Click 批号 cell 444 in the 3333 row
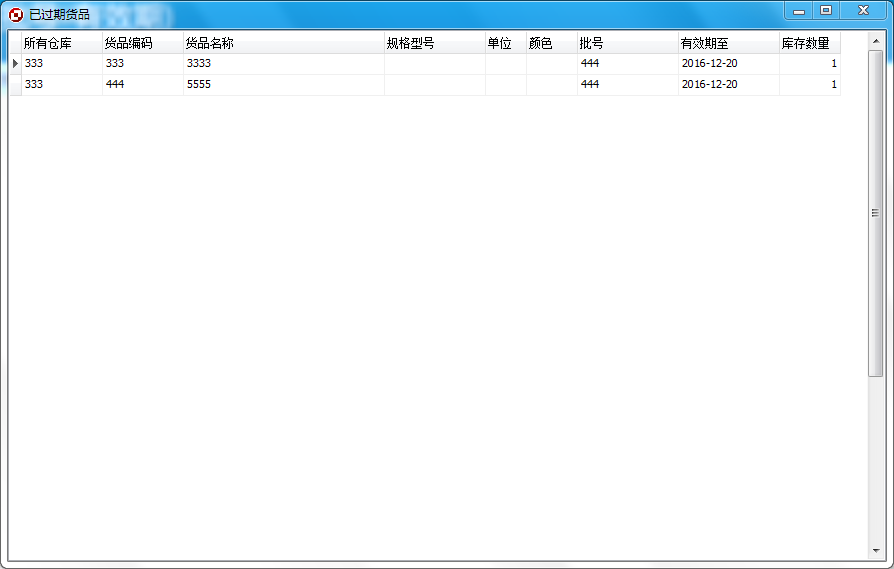 [x=628, y=64]
